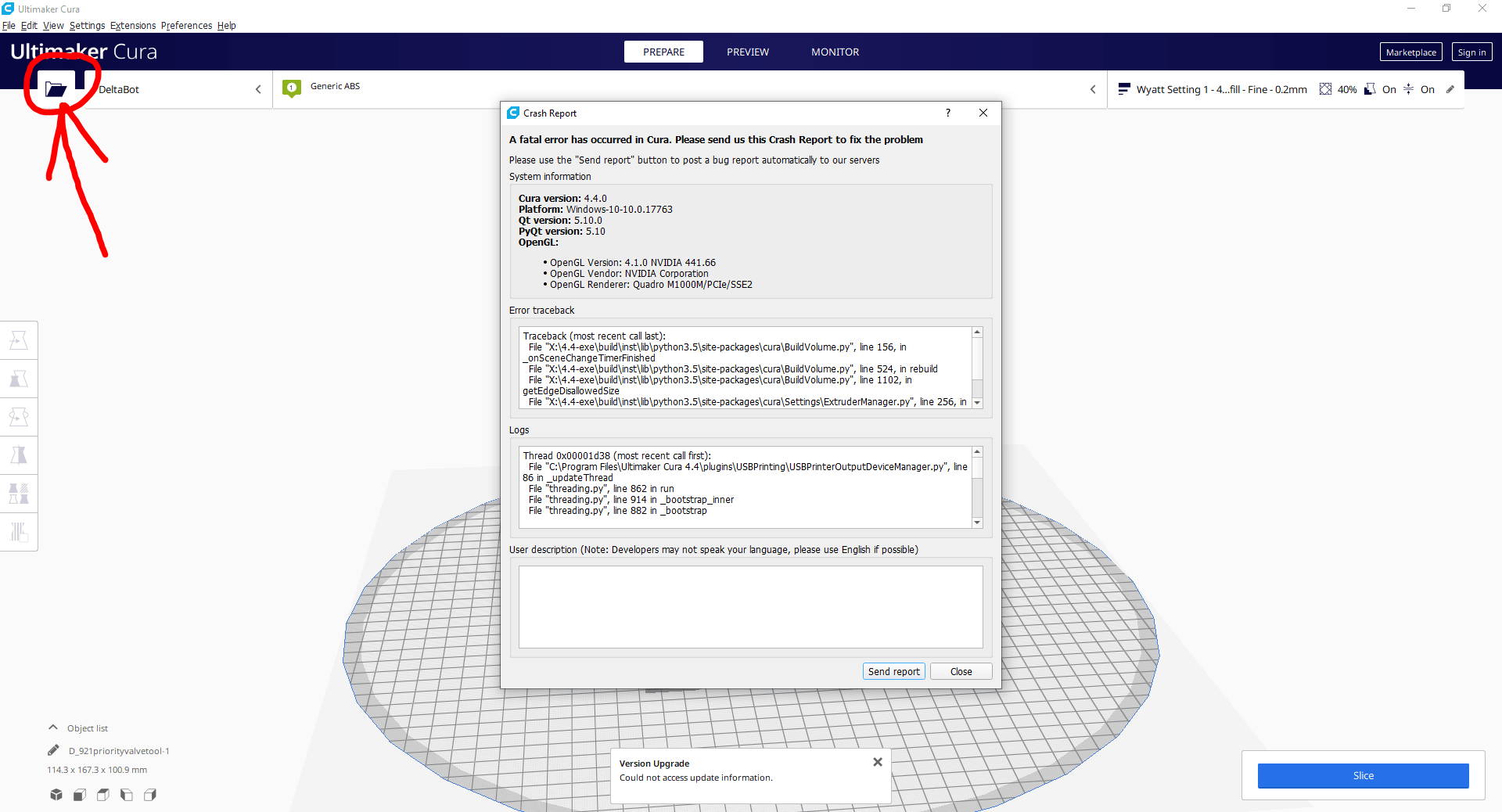The width and height of the screenshot is (1502, 812).
Task: Click the print profile icon
Action: 1124,89
